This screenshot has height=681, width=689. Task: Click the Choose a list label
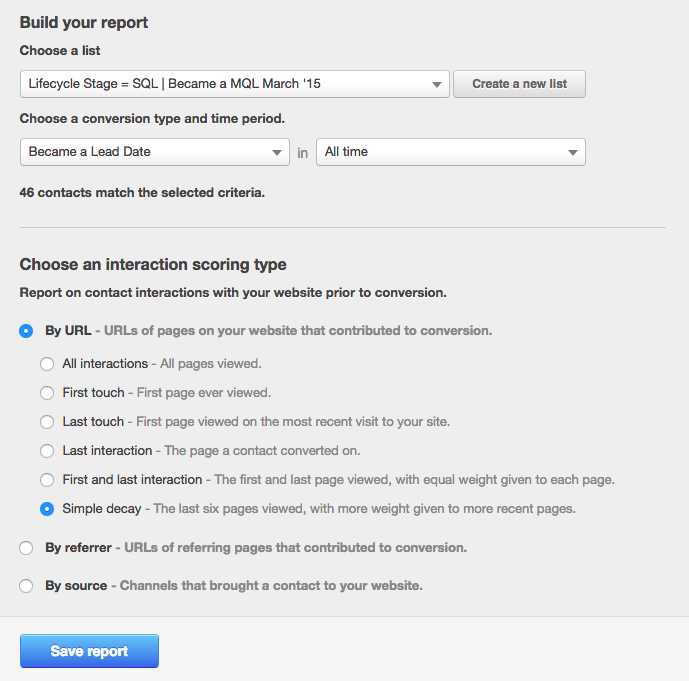(60, 51)
